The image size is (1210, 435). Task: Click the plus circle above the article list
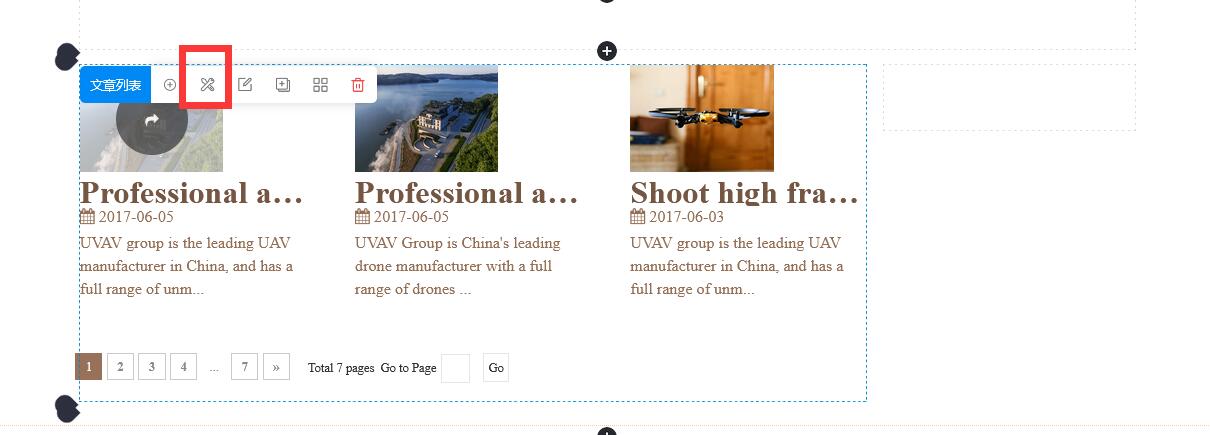607,50
